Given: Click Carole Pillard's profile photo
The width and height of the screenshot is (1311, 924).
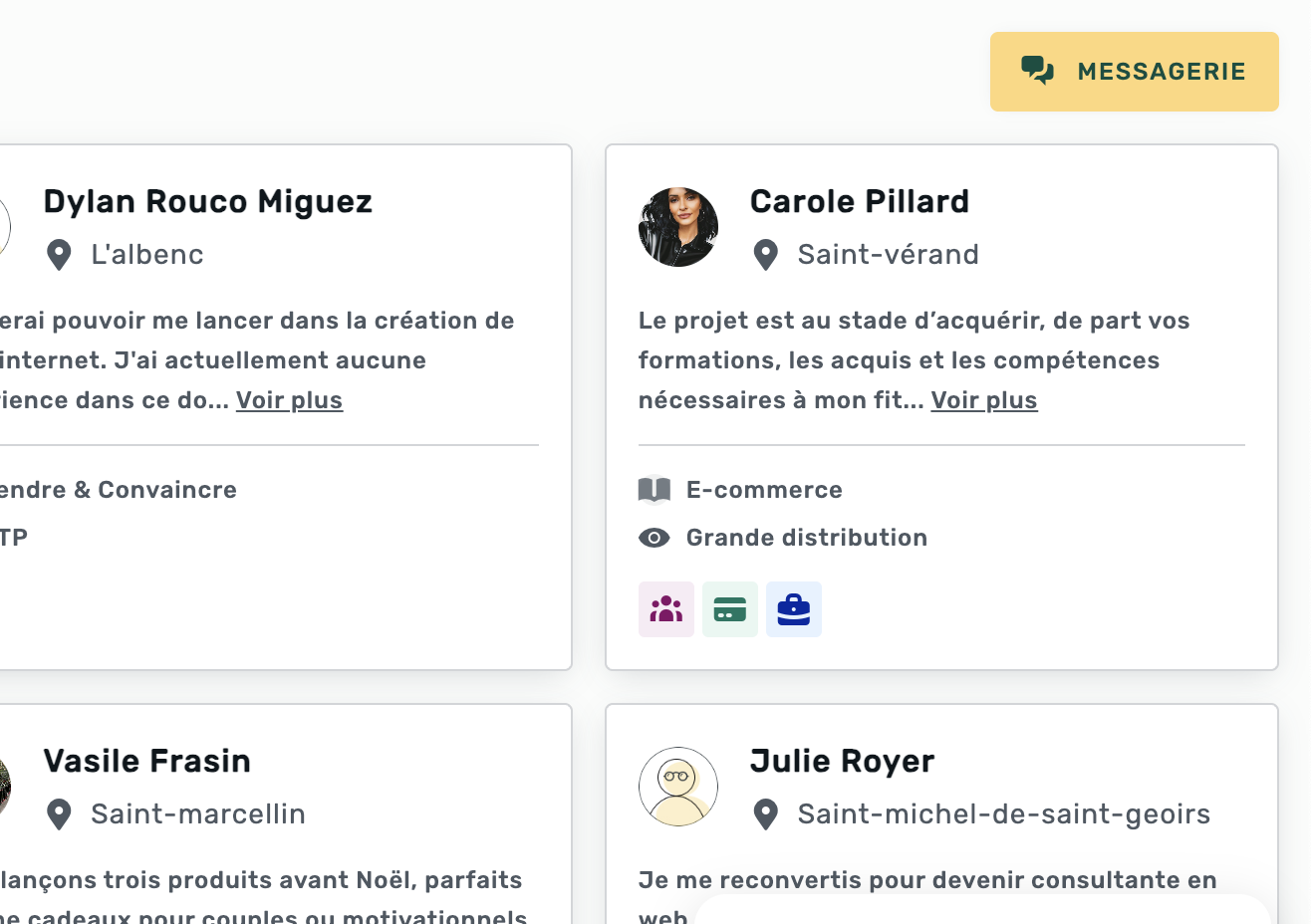Looking at the screenshot, I should pyautogui.click(x=677, y=227).
